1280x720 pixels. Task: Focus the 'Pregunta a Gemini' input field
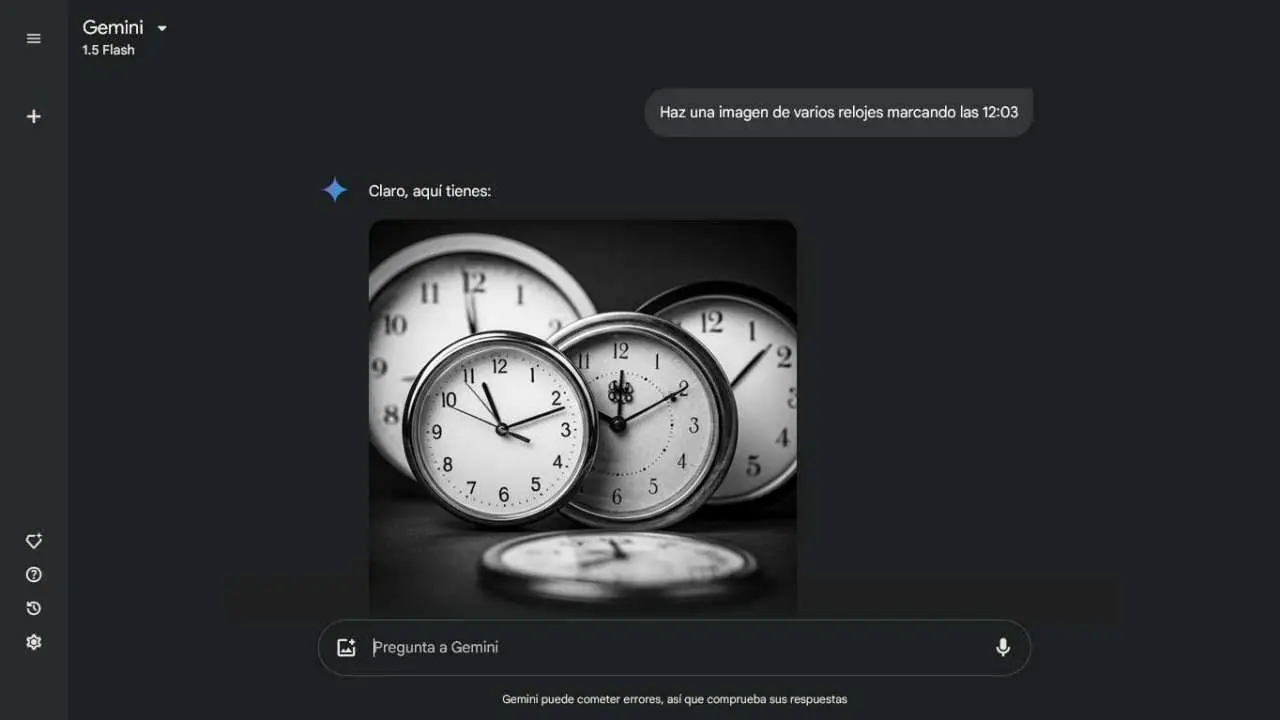660,648
